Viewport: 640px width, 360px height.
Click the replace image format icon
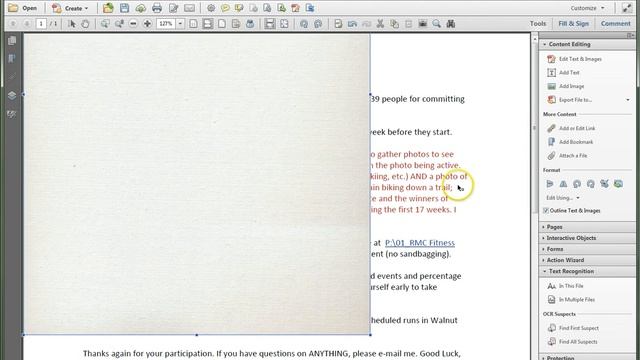(618, 184)
